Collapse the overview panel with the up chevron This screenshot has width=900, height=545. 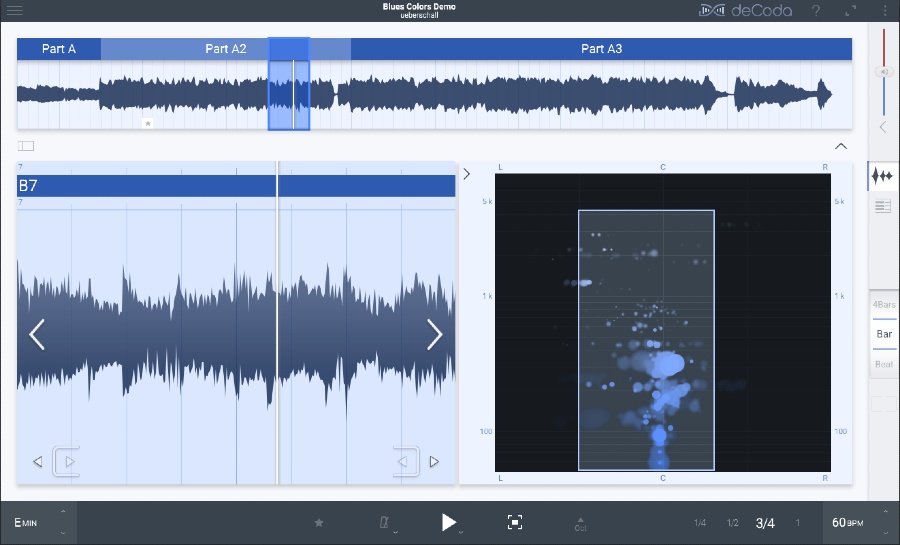click(x=841, y=146)
